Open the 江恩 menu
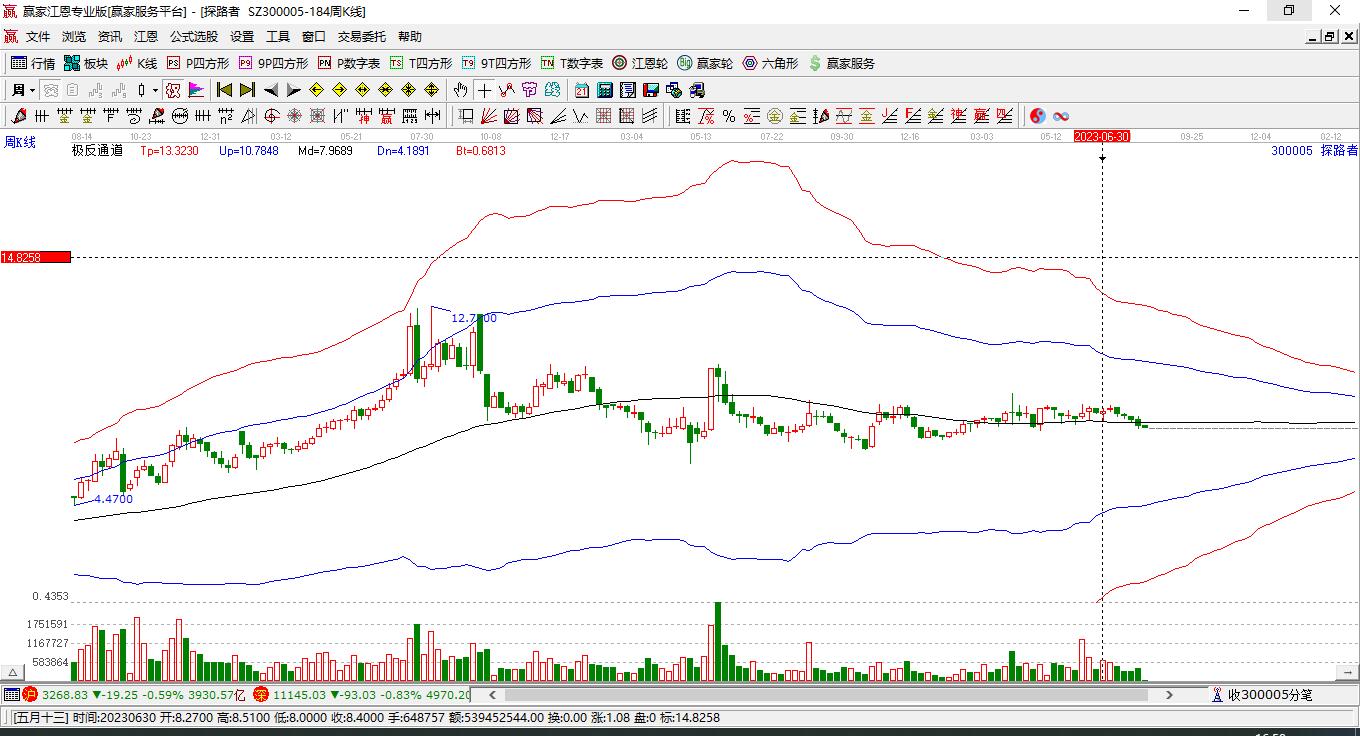Image resolution: width=1360 pixels, height=736 pixels. (x=146, y=37)
